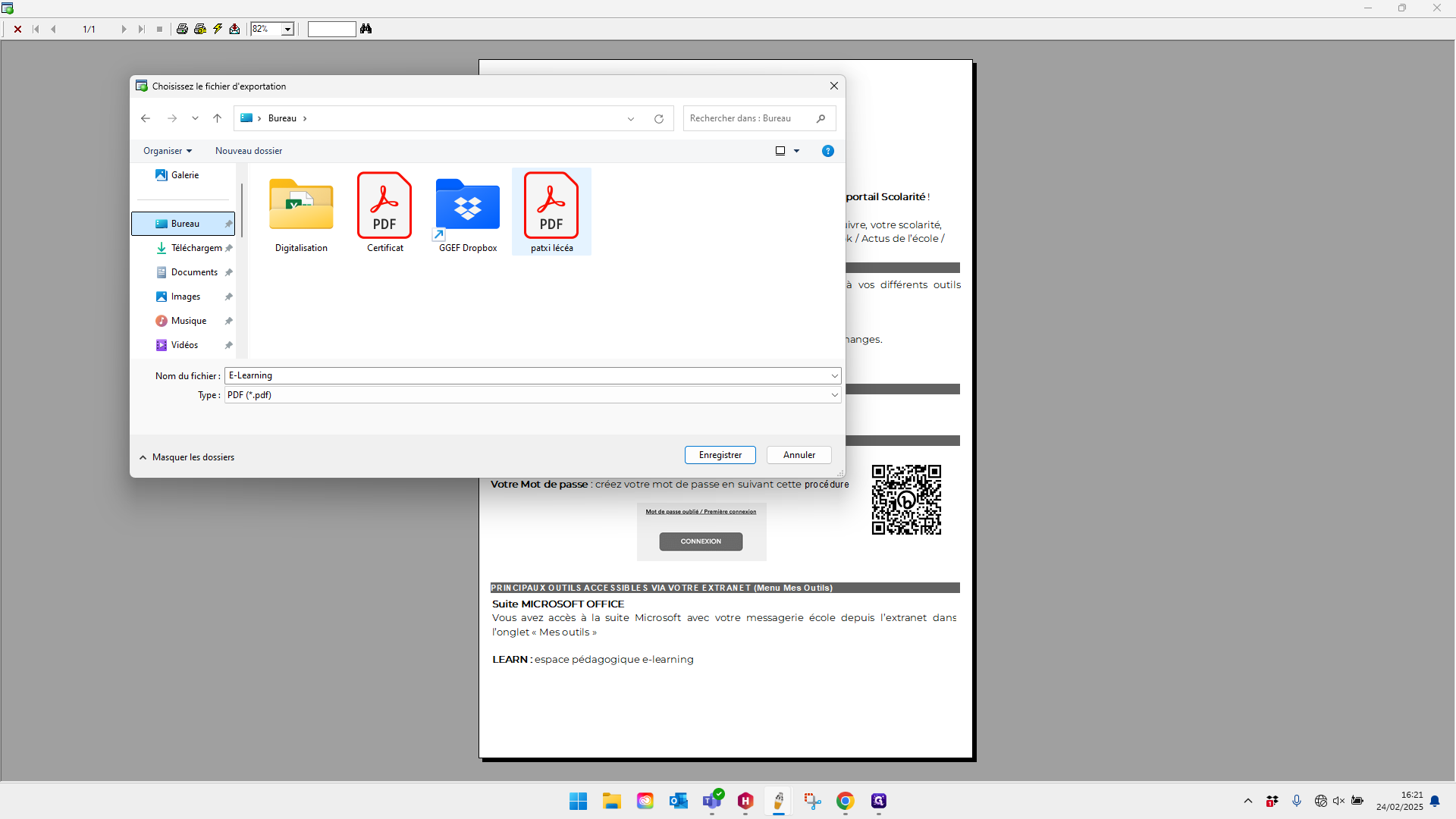Click the QR code in the document

pos(906,500)
